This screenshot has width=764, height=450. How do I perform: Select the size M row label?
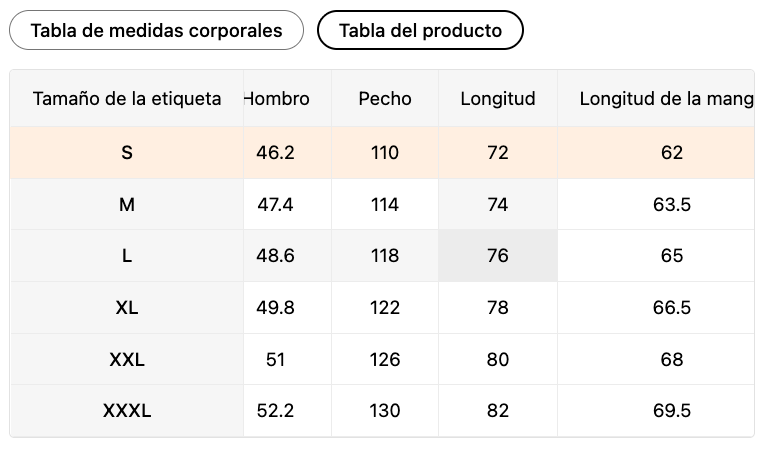(127, 205)
